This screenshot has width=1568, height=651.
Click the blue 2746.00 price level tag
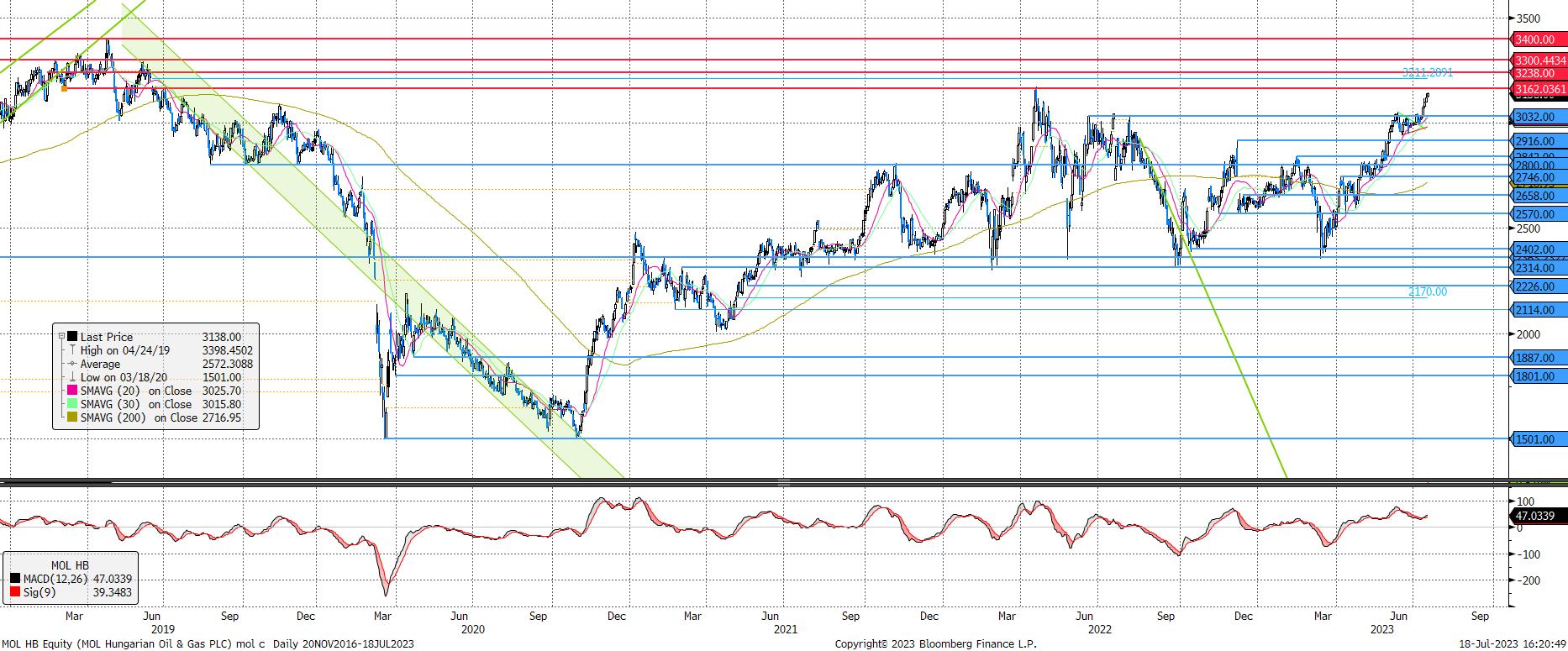1539,177
